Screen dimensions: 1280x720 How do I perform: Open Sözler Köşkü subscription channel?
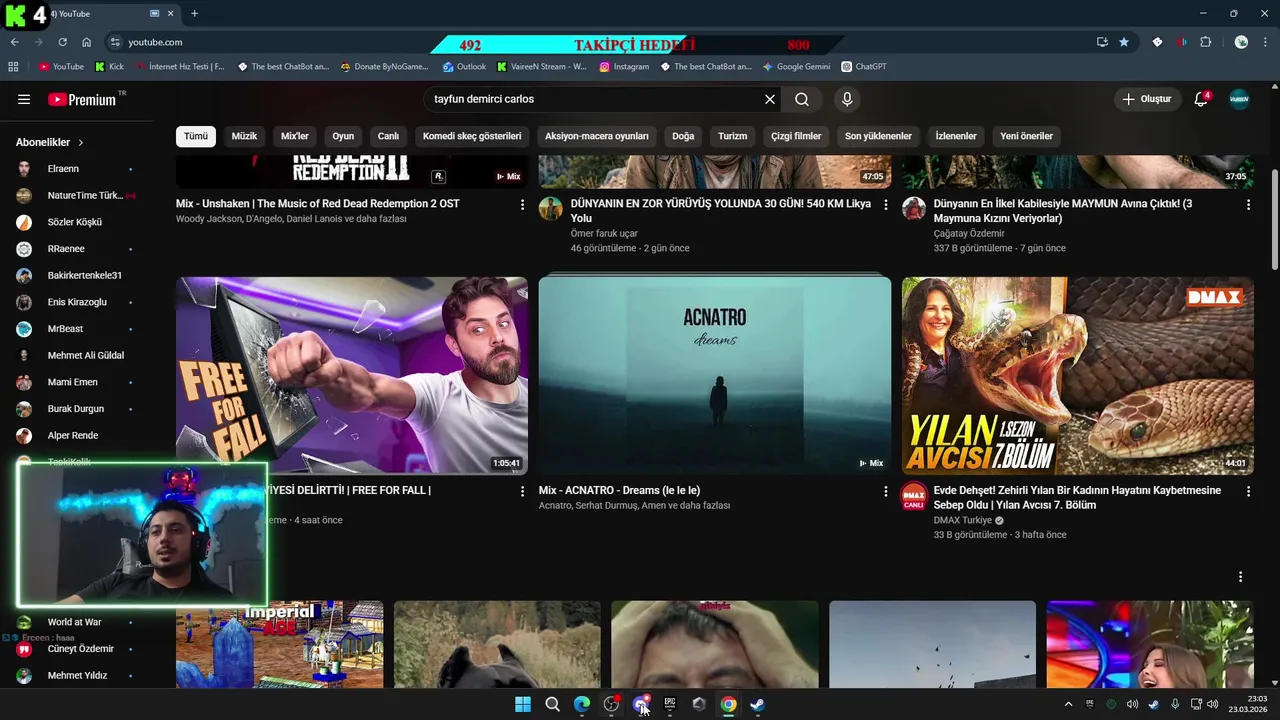tap(75, 222)
